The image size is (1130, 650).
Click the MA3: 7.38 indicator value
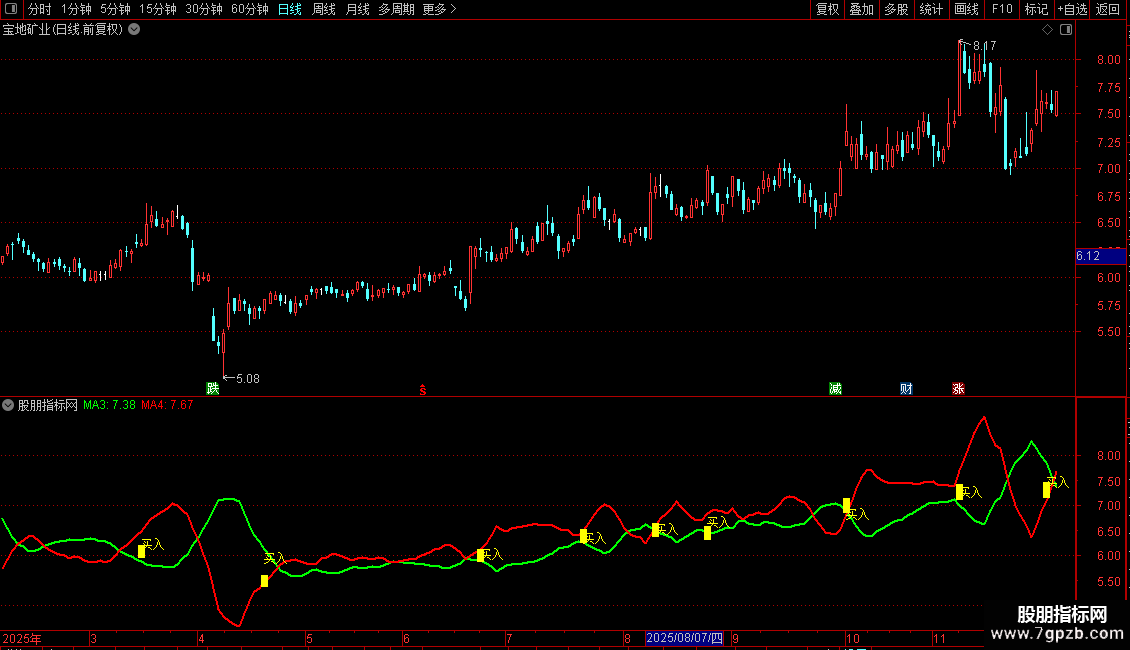tap(109, 405)
